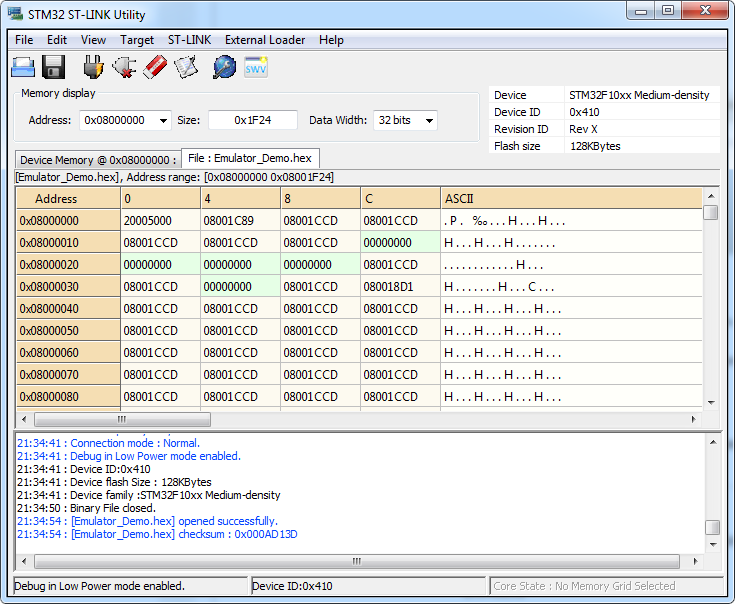Expand the Address dropdown arrow
The width and height of the screenshot is (735, 604).
[x=163, y=120]
